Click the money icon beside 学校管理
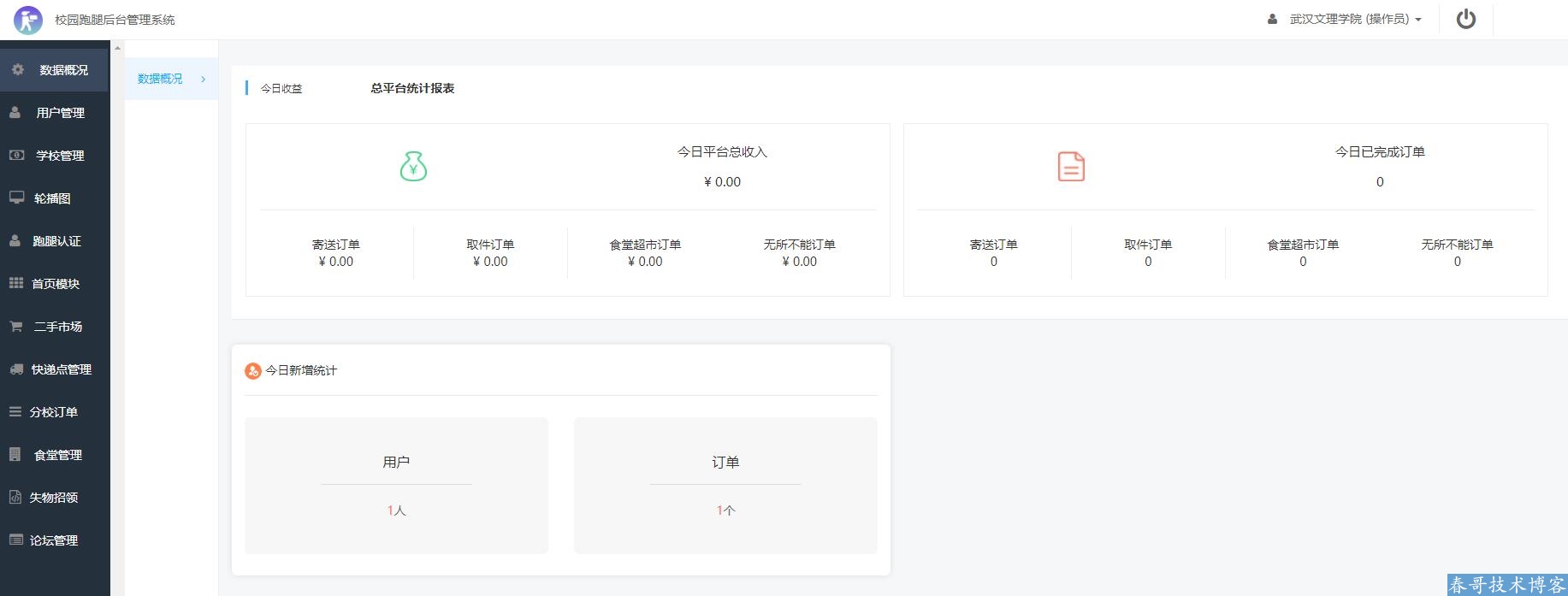Viewport: 1568px width, 596px height. point(16,155)
